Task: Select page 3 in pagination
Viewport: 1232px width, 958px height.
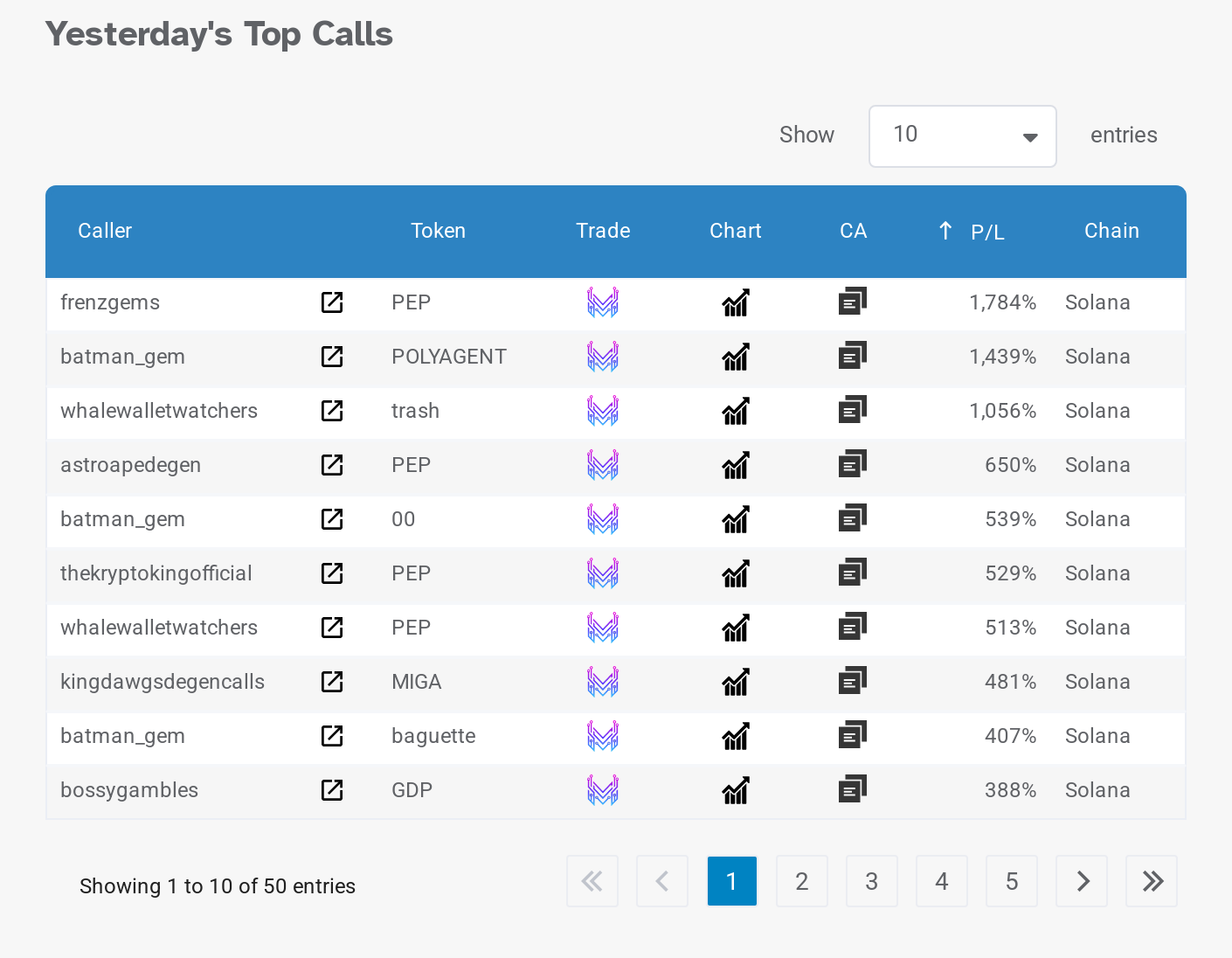Action: click(871, 881)
